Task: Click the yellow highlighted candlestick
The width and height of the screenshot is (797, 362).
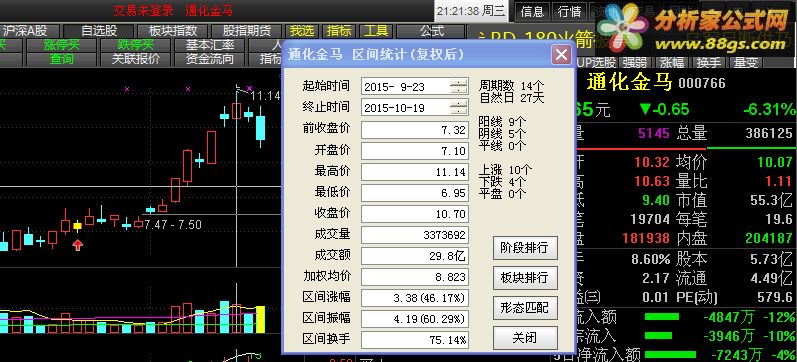Action: 77,226
